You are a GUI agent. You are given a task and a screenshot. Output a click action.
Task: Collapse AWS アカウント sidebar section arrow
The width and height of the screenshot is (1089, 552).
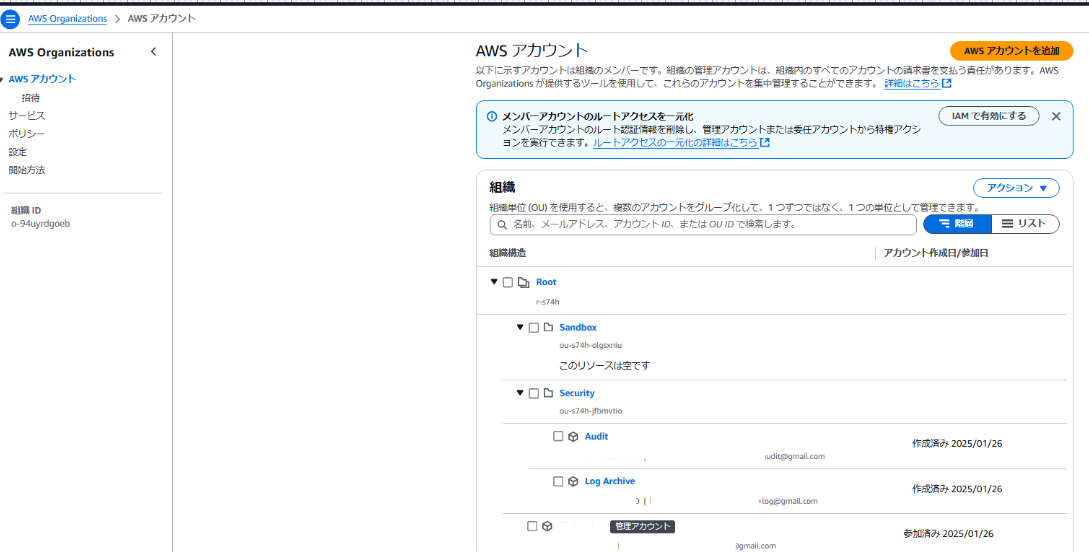tap(3, 79)
